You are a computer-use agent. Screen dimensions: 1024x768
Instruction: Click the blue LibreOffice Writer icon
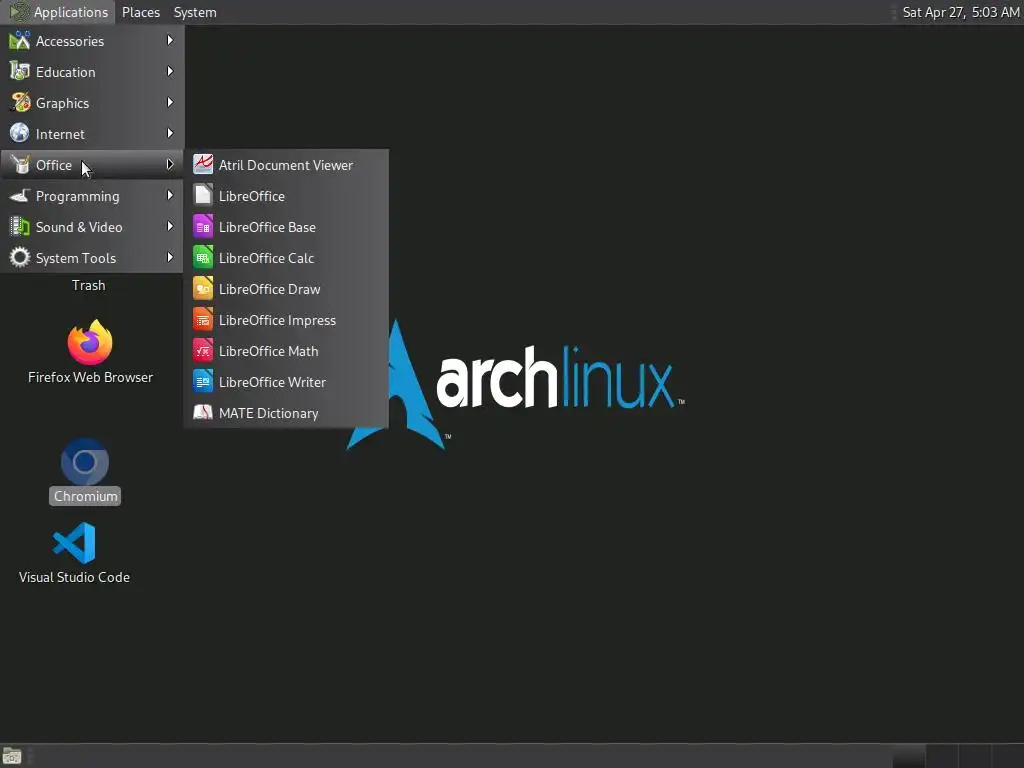pyautogui.click(x=202, y=381)
